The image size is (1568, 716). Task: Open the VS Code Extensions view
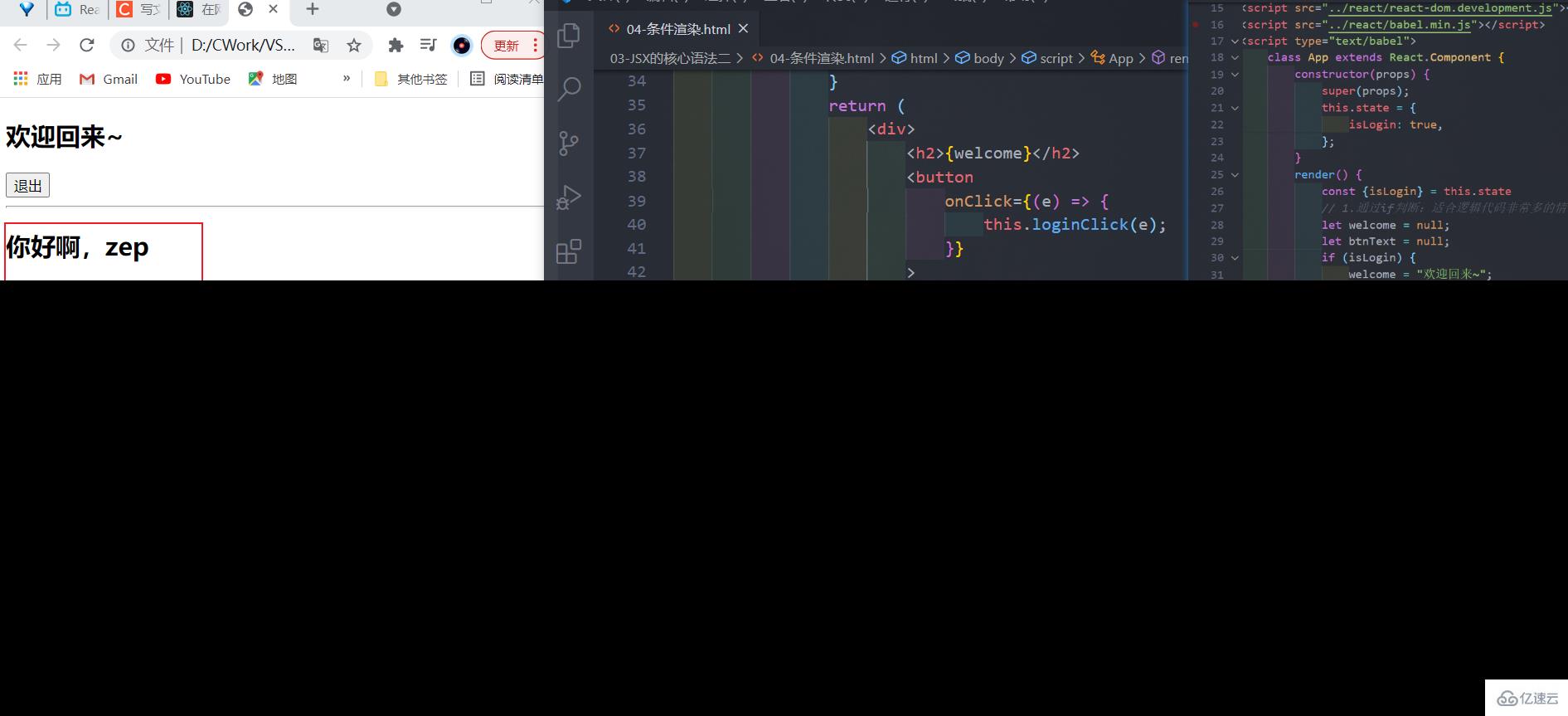[569, 251]
